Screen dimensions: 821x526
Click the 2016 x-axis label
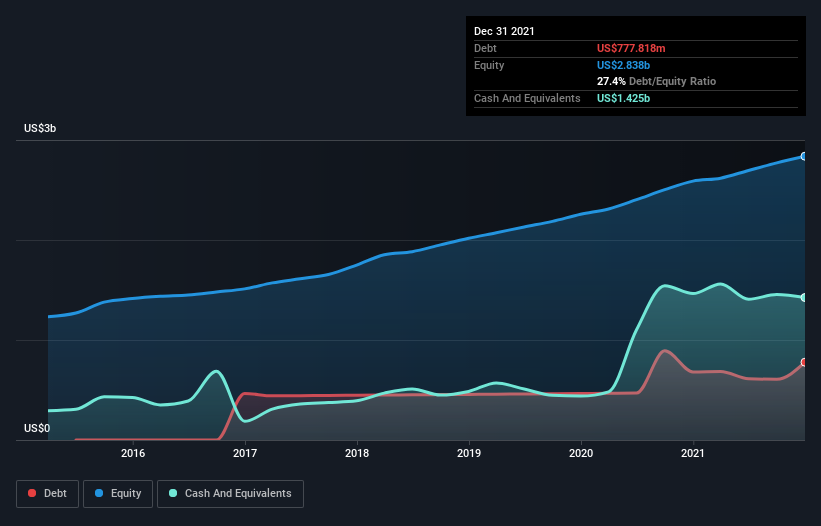click(x=133, y=453)
